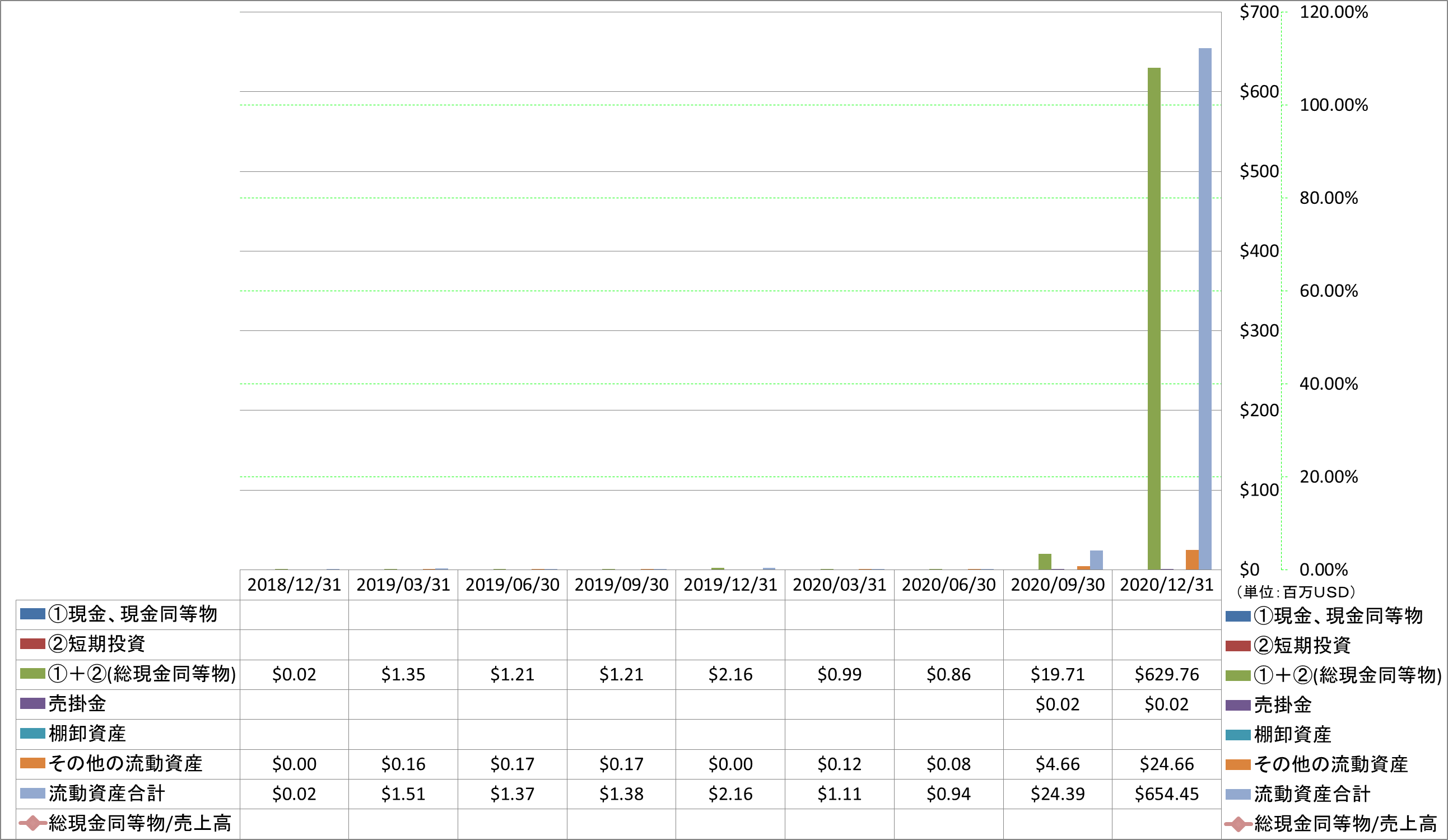Click the right legend light blue 流動資産合計 swatch
This screenshot has width=1448, height=840.
1239,795
